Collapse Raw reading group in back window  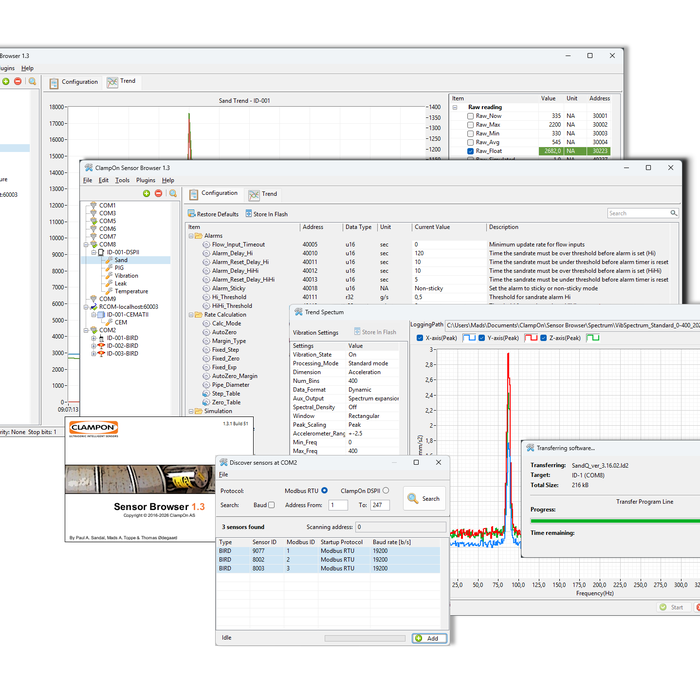[455, 107]
